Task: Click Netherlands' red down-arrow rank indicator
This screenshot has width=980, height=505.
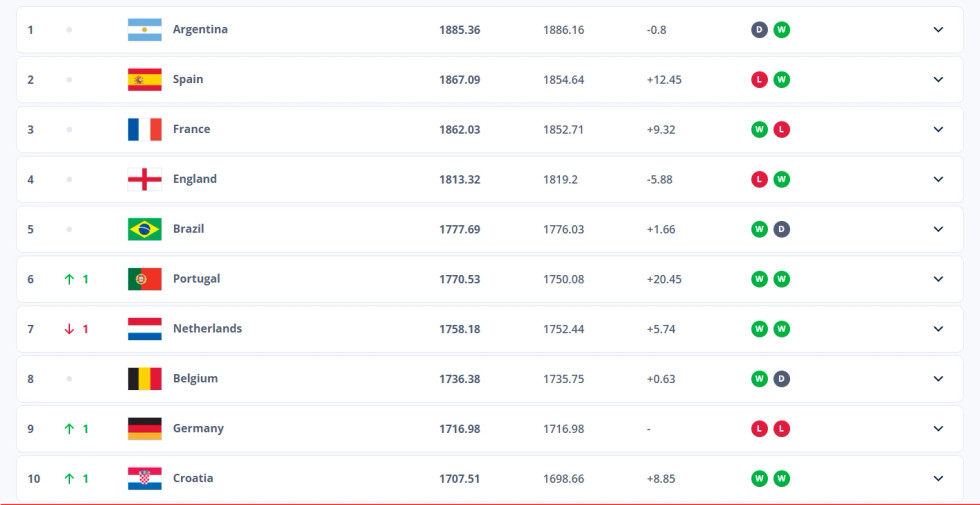Action: [x=69, y=329]
